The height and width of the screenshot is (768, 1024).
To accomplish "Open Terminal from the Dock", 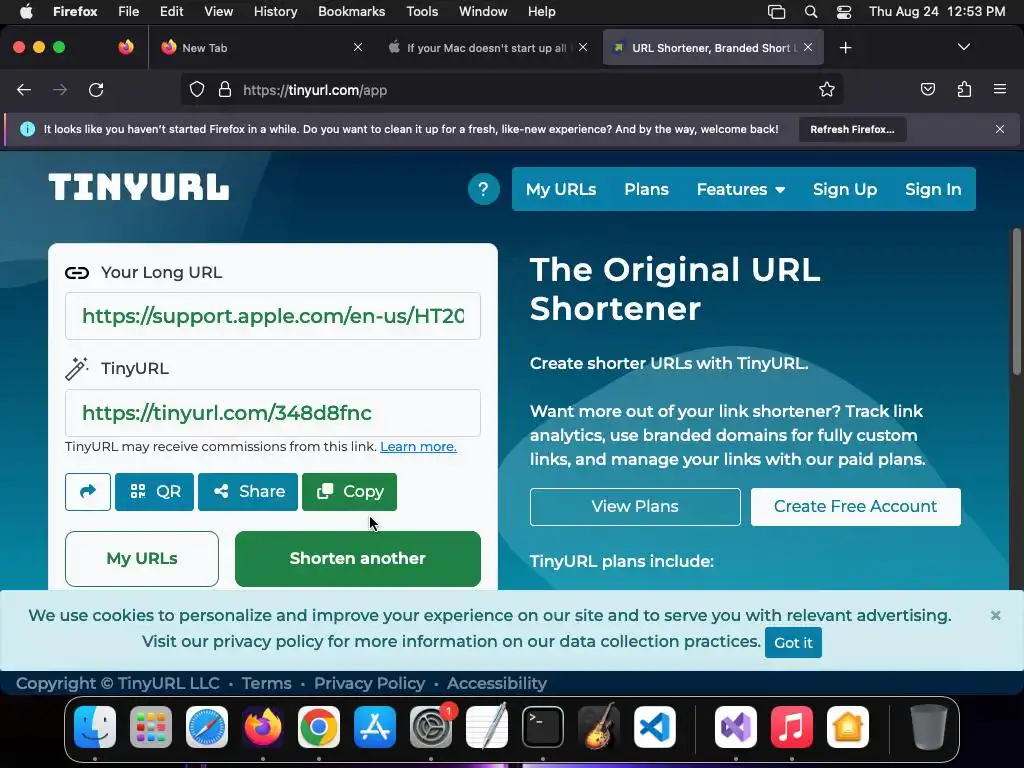I will [543, 727].
